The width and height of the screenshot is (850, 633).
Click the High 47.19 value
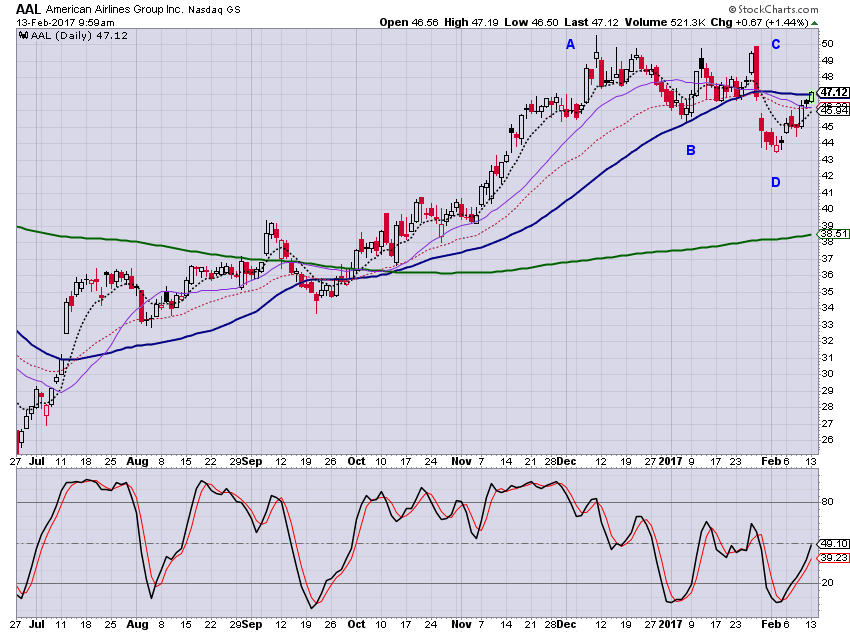coord(471,22)
